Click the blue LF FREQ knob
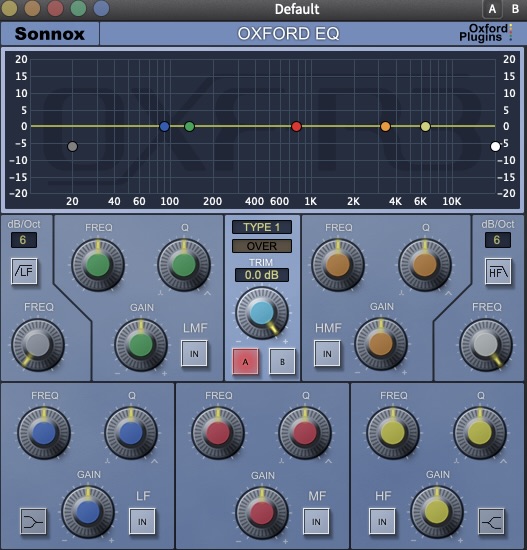527x550 pixels. 44,433
